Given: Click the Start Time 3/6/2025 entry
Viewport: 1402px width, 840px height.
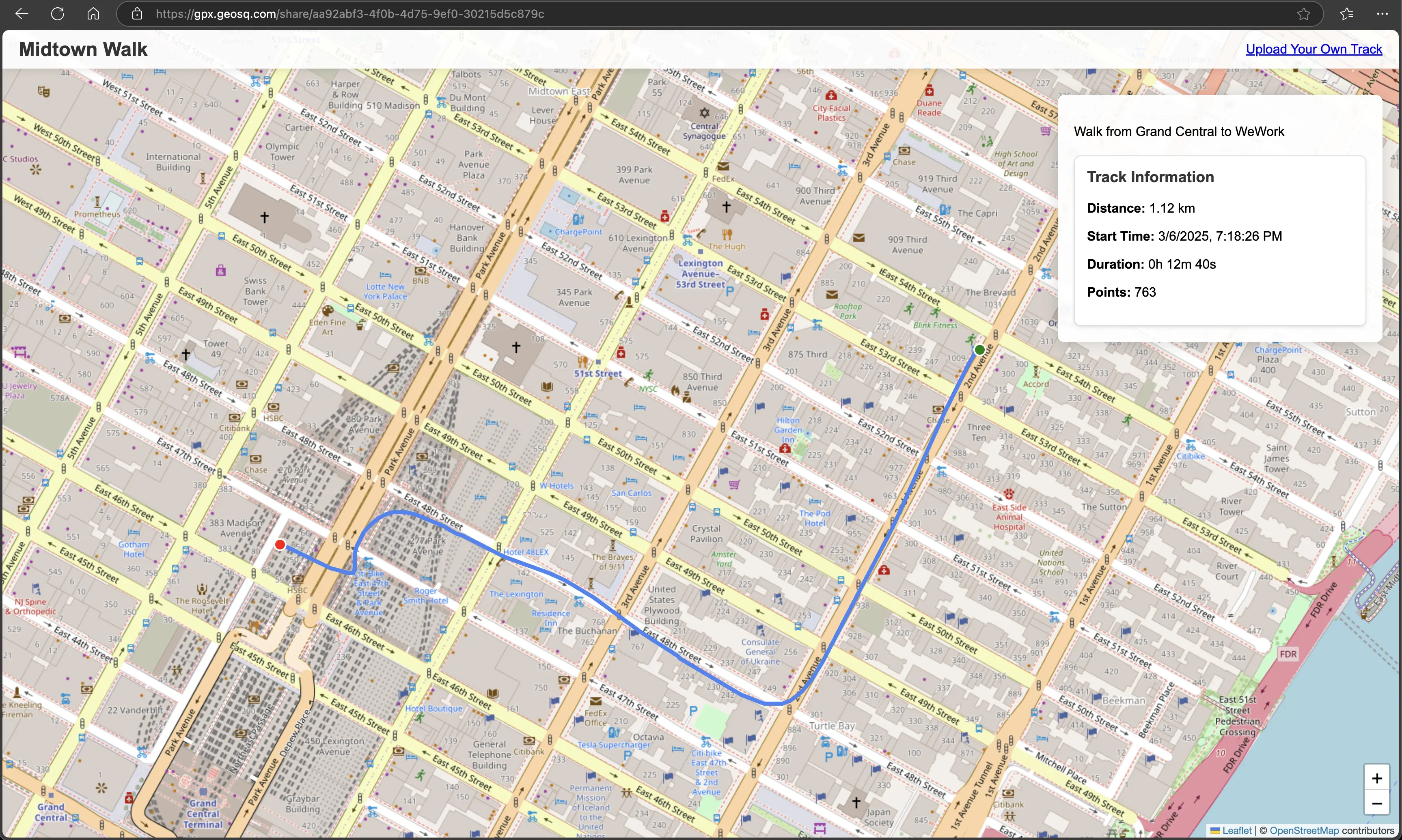Looking at the screenshot, I should click(x=1184, y=236).
